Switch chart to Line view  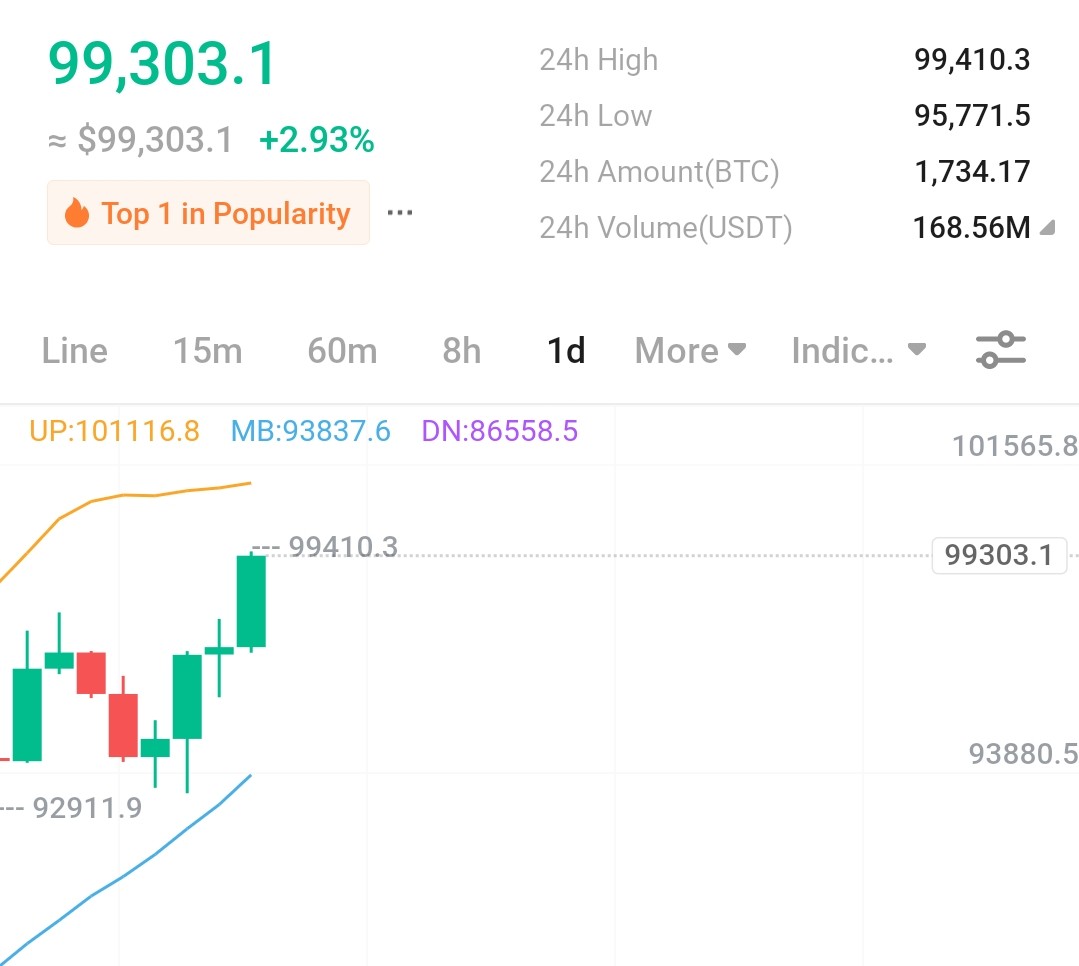[x=74, y=350]
